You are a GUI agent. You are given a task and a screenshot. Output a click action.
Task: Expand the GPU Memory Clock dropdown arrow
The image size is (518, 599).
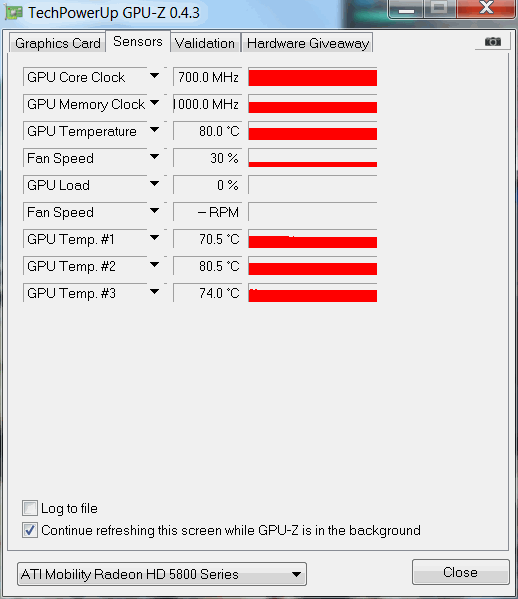pyautogui.click(x=154, y=103)
